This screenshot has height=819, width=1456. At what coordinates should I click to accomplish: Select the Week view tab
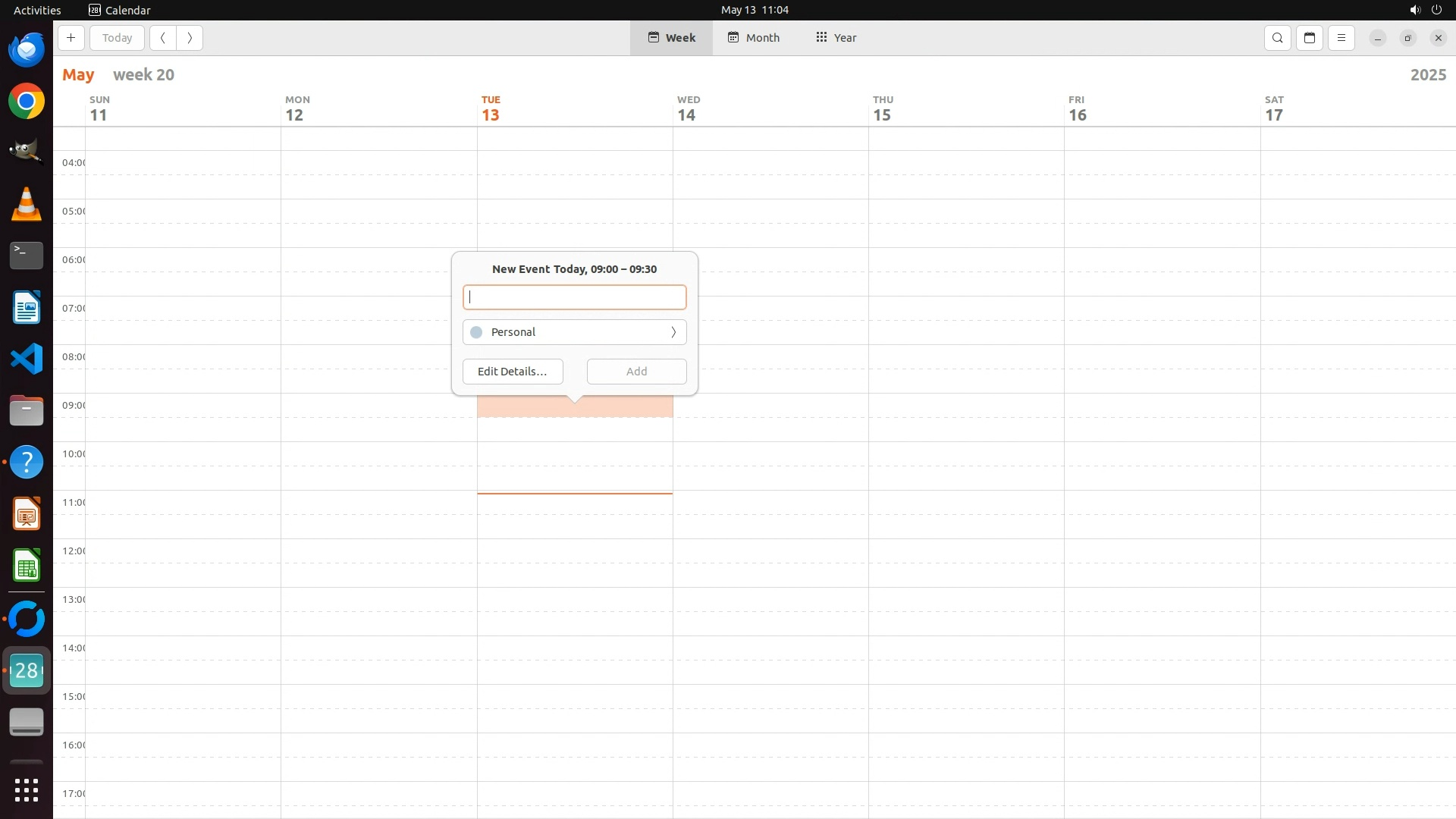tap(671, 38)
